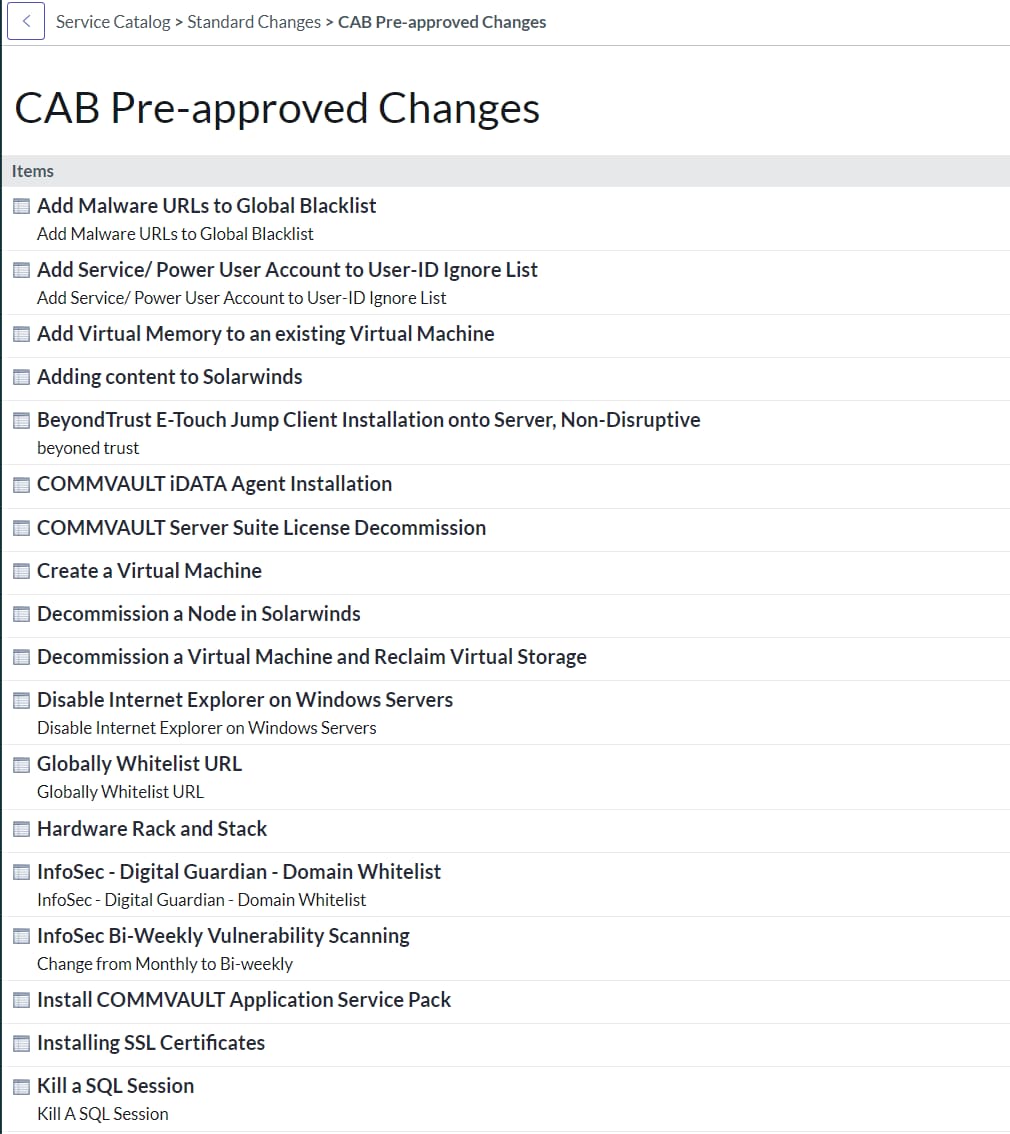
Task: Click the catalog icon beside "Add Malware URLs to Global Blacklist"
Action: 21,206
